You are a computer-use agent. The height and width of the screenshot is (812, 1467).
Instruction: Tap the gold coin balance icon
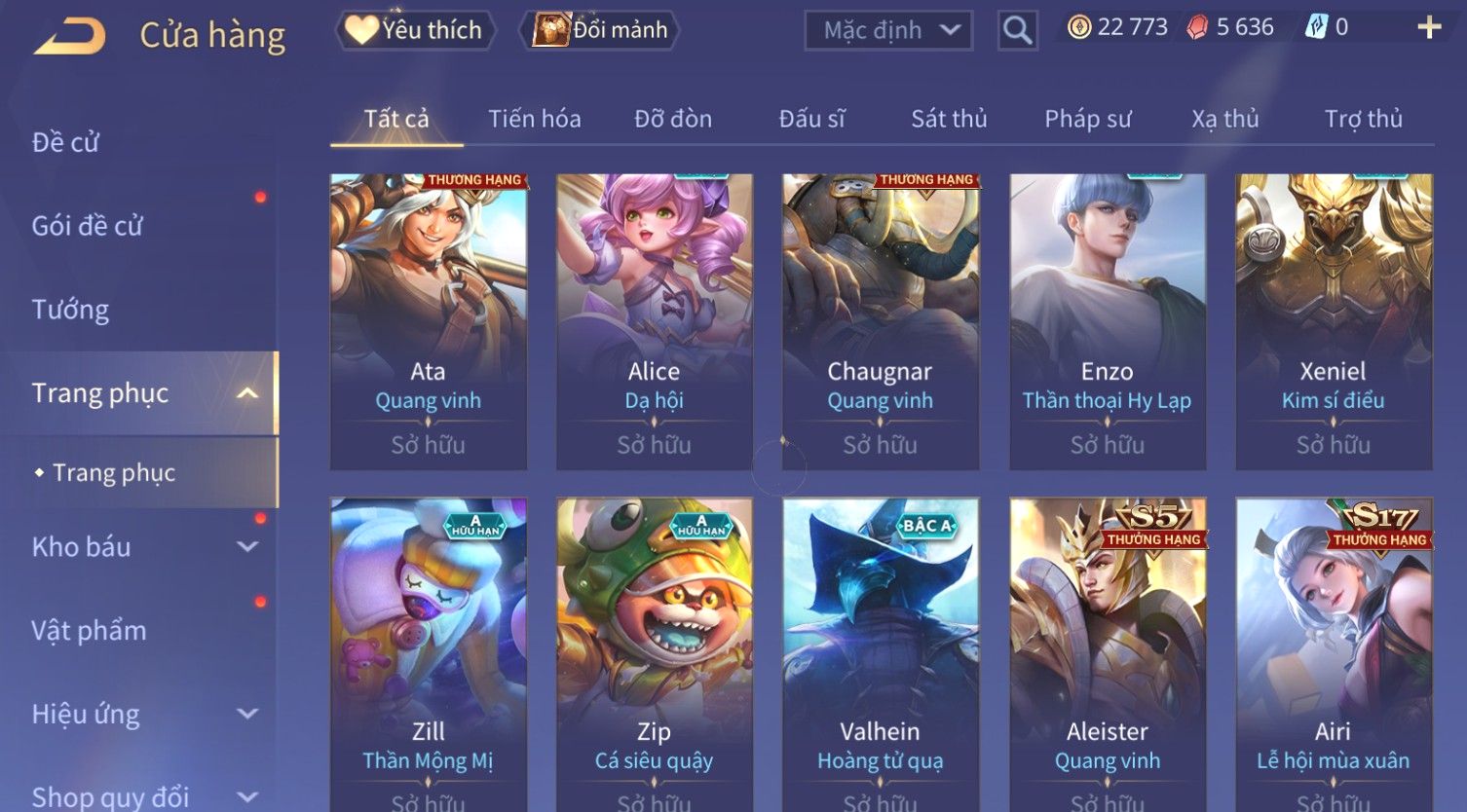[x=1078, y=27]
